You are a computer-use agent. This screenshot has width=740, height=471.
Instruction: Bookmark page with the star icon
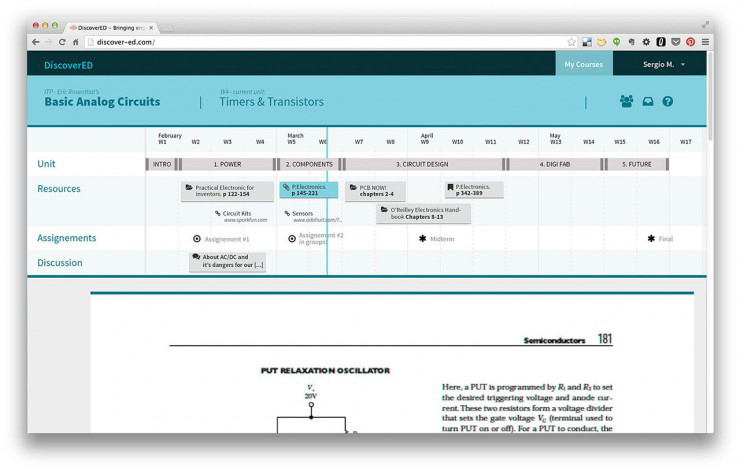coord(572,42)
